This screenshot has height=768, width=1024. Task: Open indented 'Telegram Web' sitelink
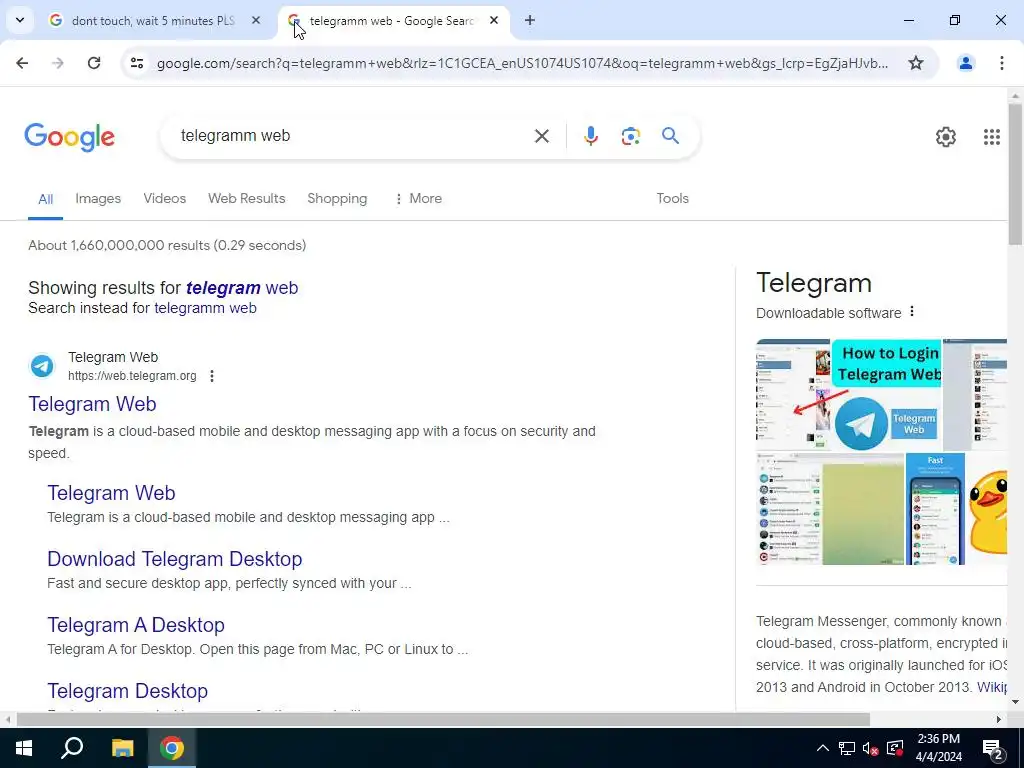(x=111, y=493)
